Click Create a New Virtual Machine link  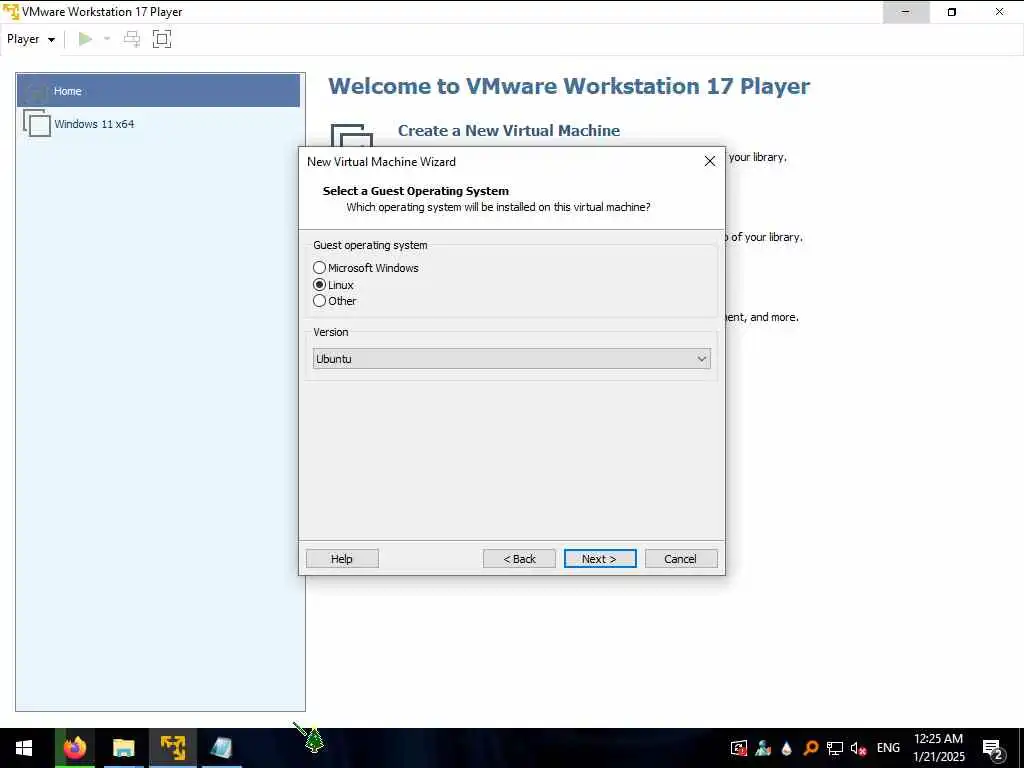point(509,131)
